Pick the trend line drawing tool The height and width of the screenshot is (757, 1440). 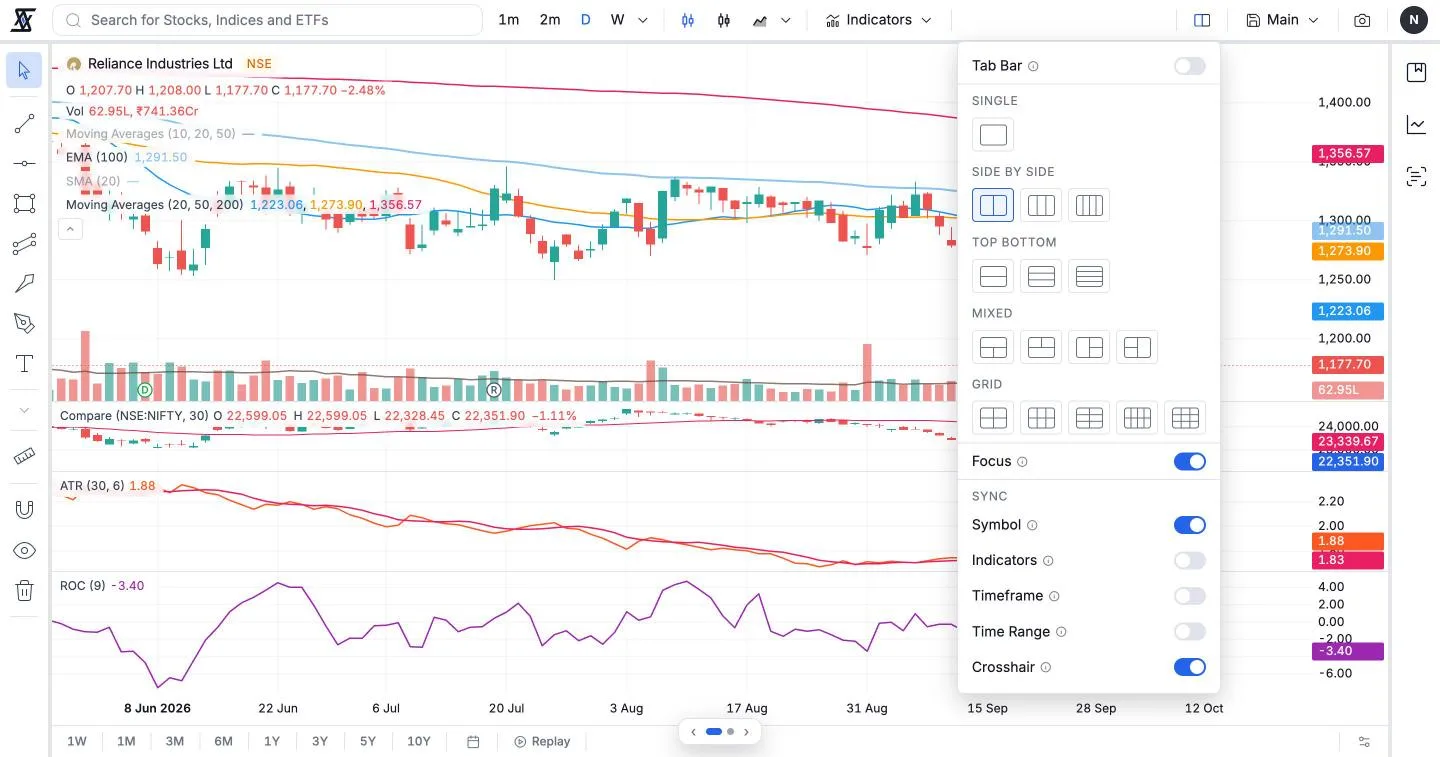24,124
